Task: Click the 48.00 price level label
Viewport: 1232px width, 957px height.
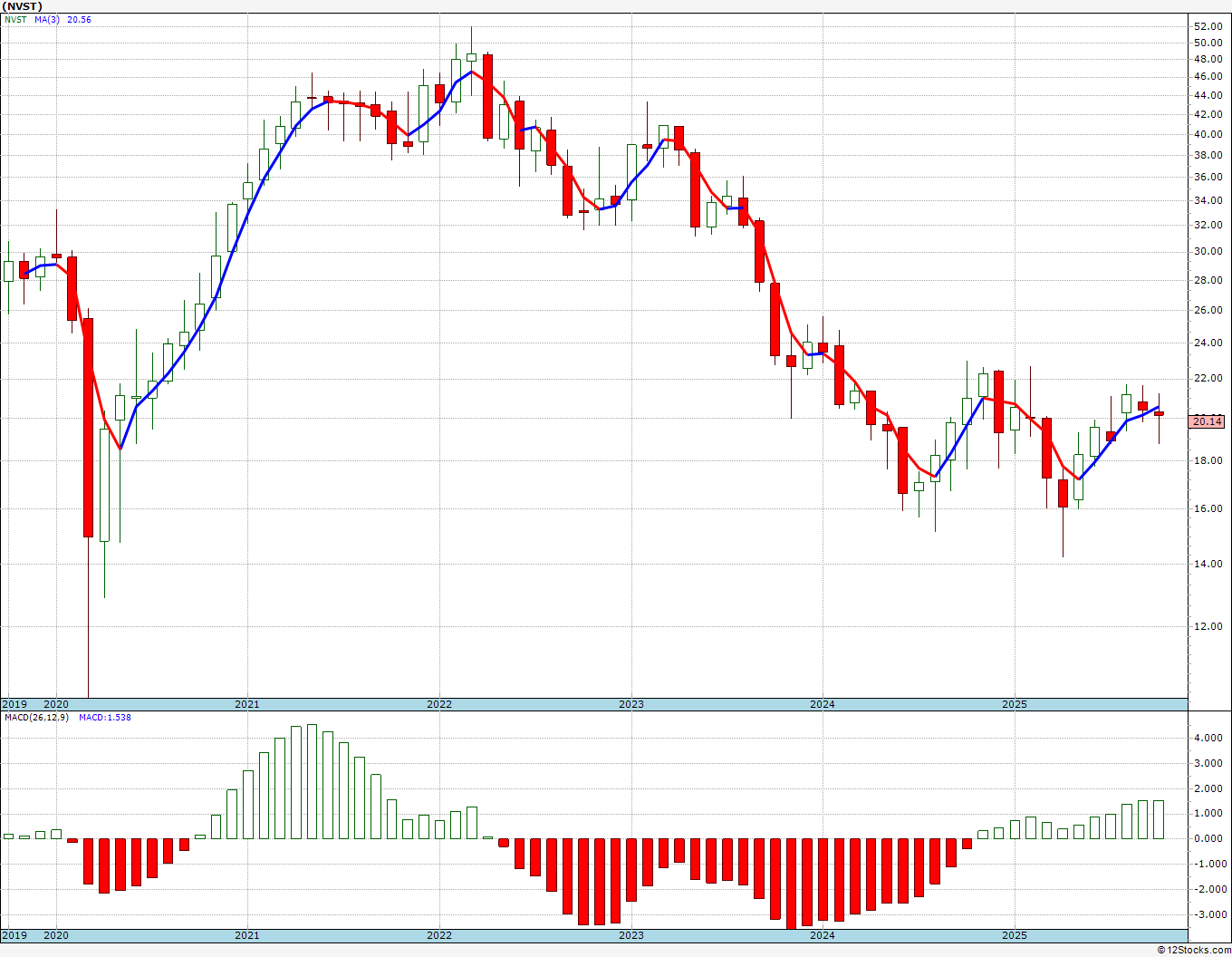Action: pos(1208,60)
